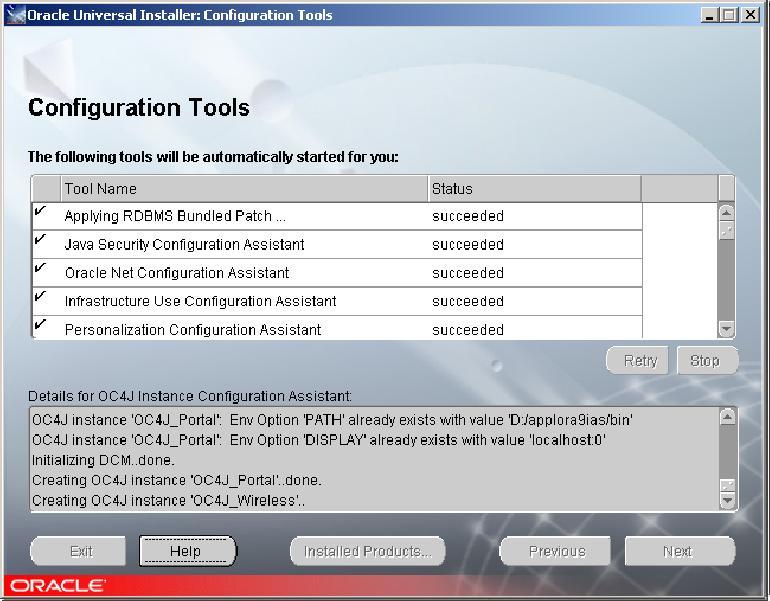Open Installed Products dialog

tap(368, 551)
